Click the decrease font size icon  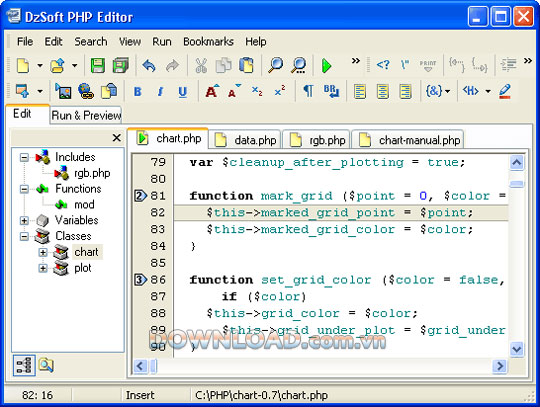coord(235,91)
